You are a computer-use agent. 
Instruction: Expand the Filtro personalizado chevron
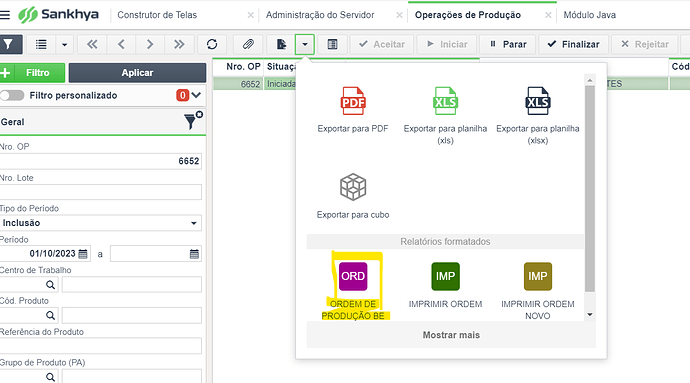(196, 95)
